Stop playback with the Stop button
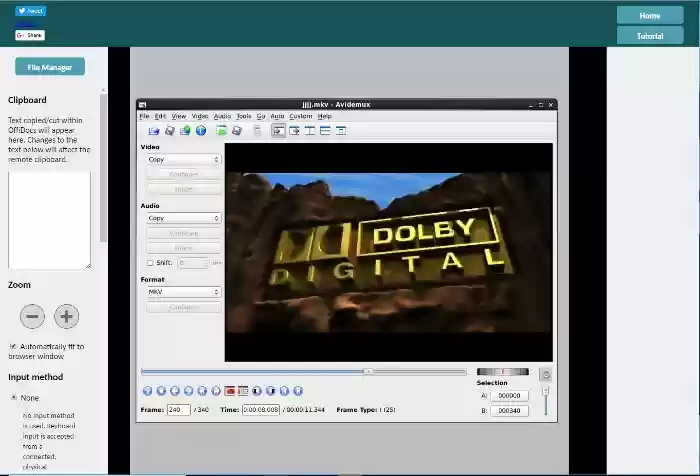This screenshot has height=476, width=700. 161,391
